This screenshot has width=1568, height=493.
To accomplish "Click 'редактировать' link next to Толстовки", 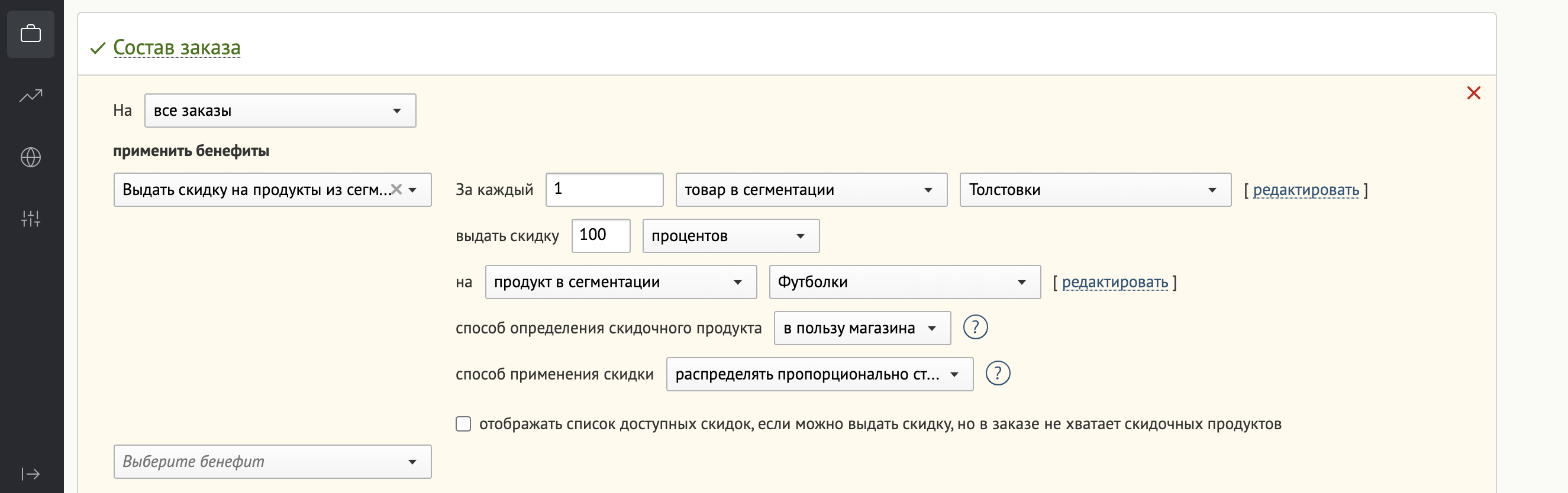I will [x=1306, y=190].
